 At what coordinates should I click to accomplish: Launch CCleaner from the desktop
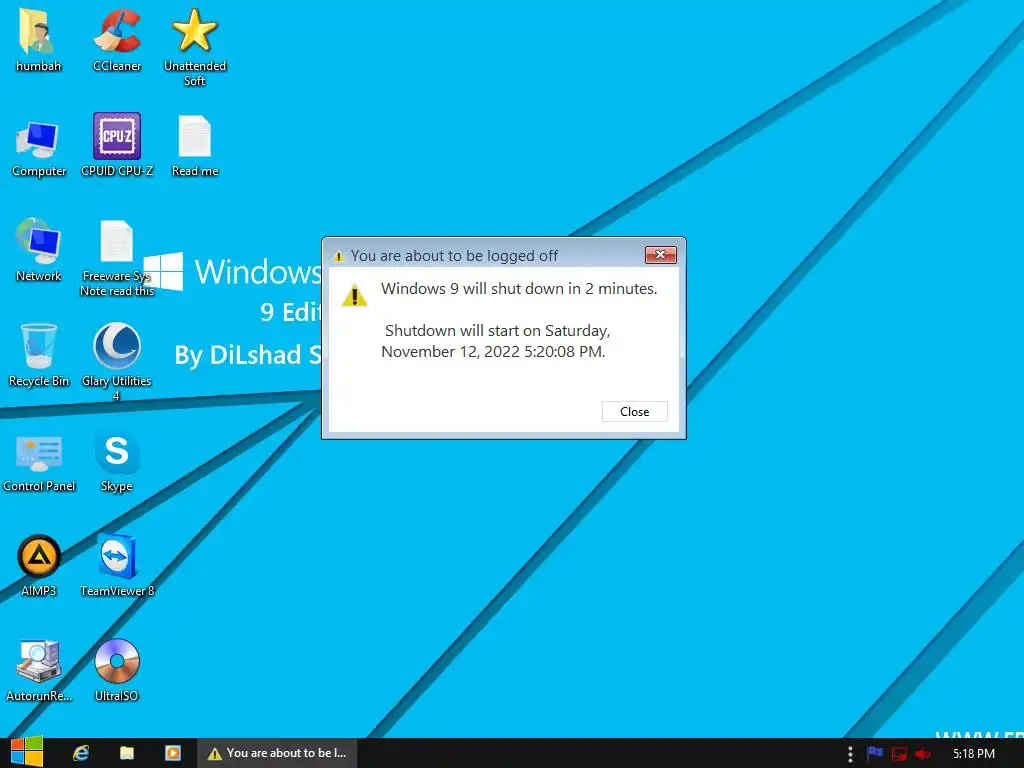[117, 40]
